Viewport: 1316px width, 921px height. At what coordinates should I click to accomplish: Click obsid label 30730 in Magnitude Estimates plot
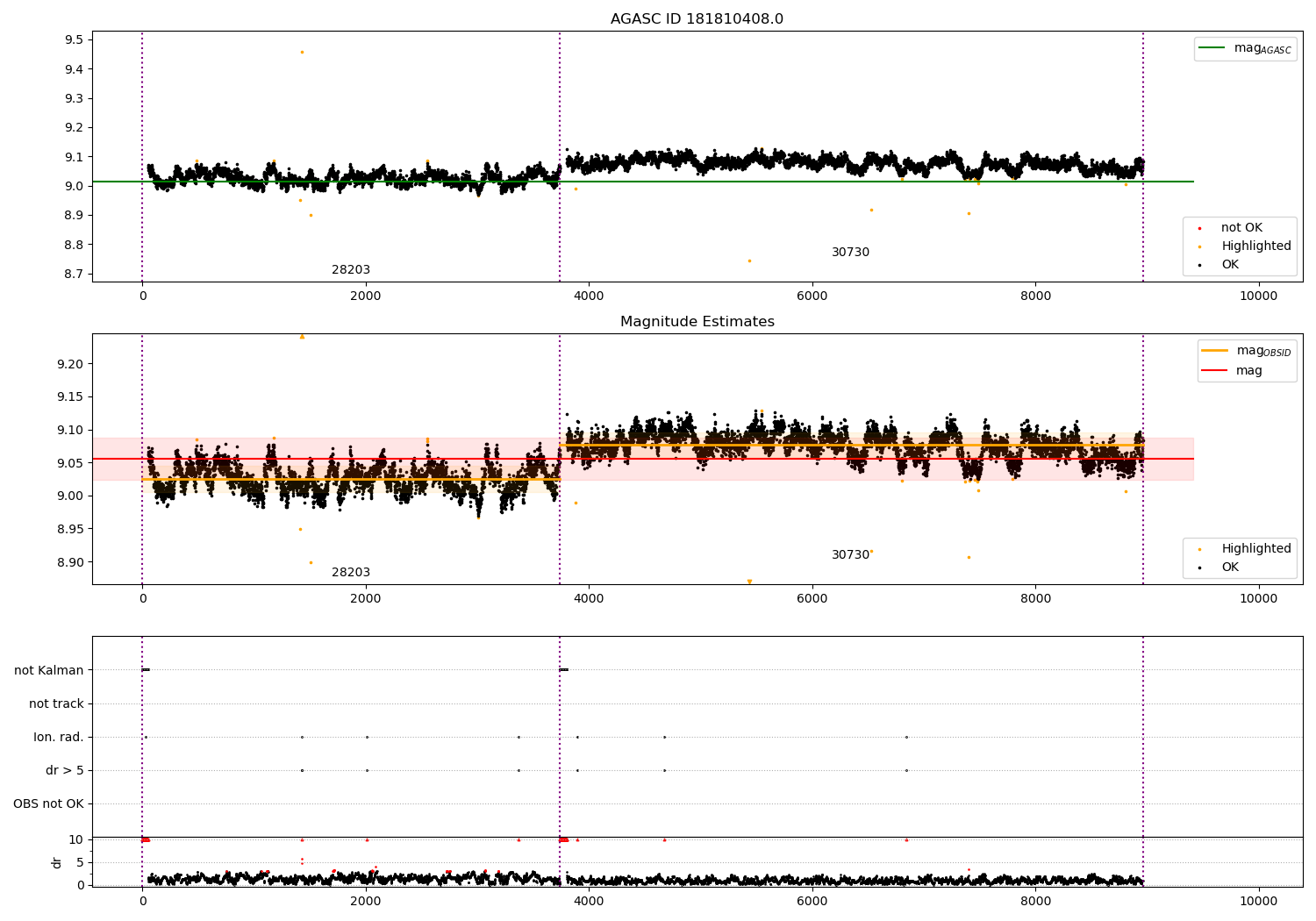point(850,555)
